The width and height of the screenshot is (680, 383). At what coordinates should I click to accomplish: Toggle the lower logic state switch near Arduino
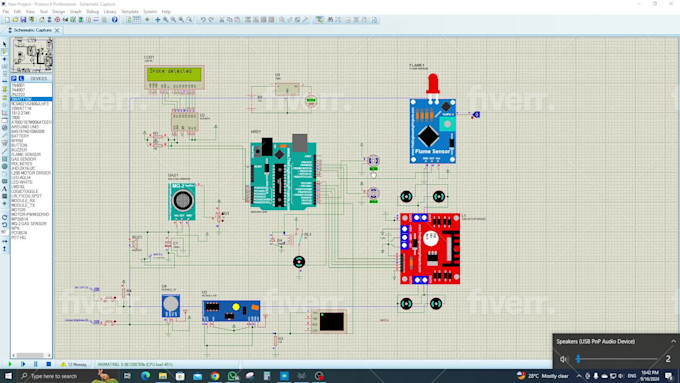pos(373,193)
